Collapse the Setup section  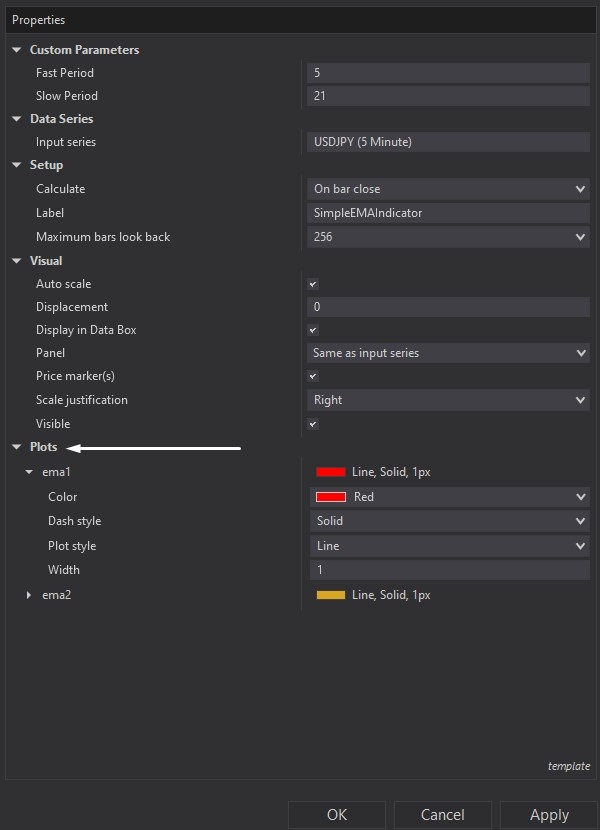click(x=16, y=165)
